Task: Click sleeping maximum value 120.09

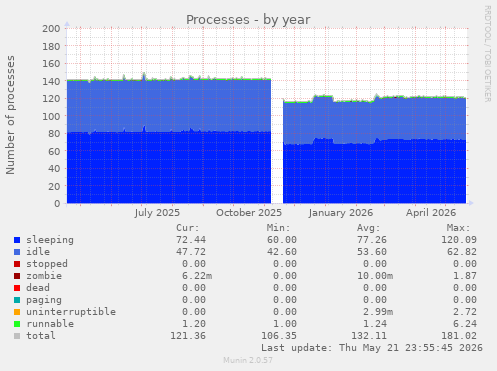Action: 459,240
